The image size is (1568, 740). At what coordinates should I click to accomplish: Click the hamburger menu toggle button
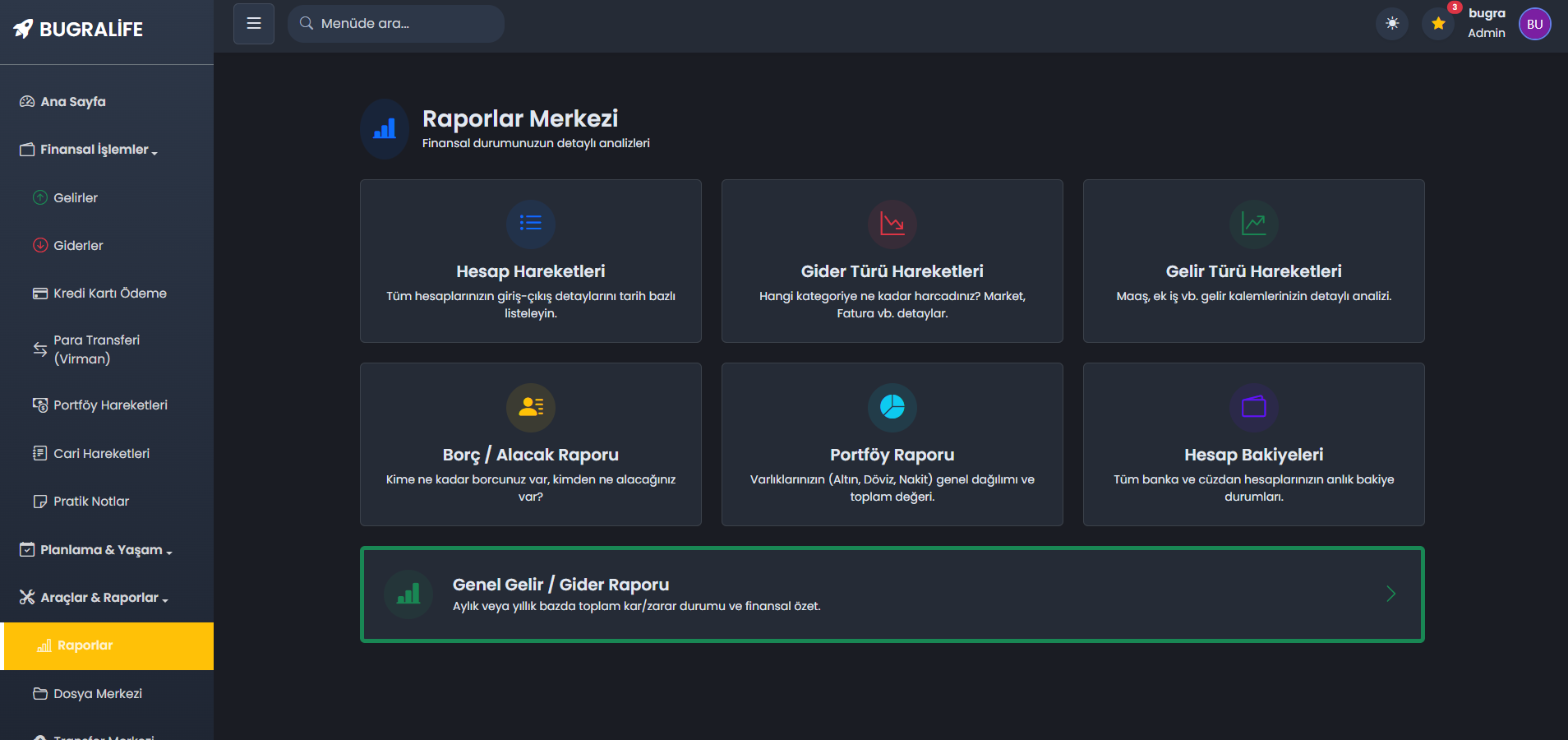pyautogui.click(x=254, y=24)
